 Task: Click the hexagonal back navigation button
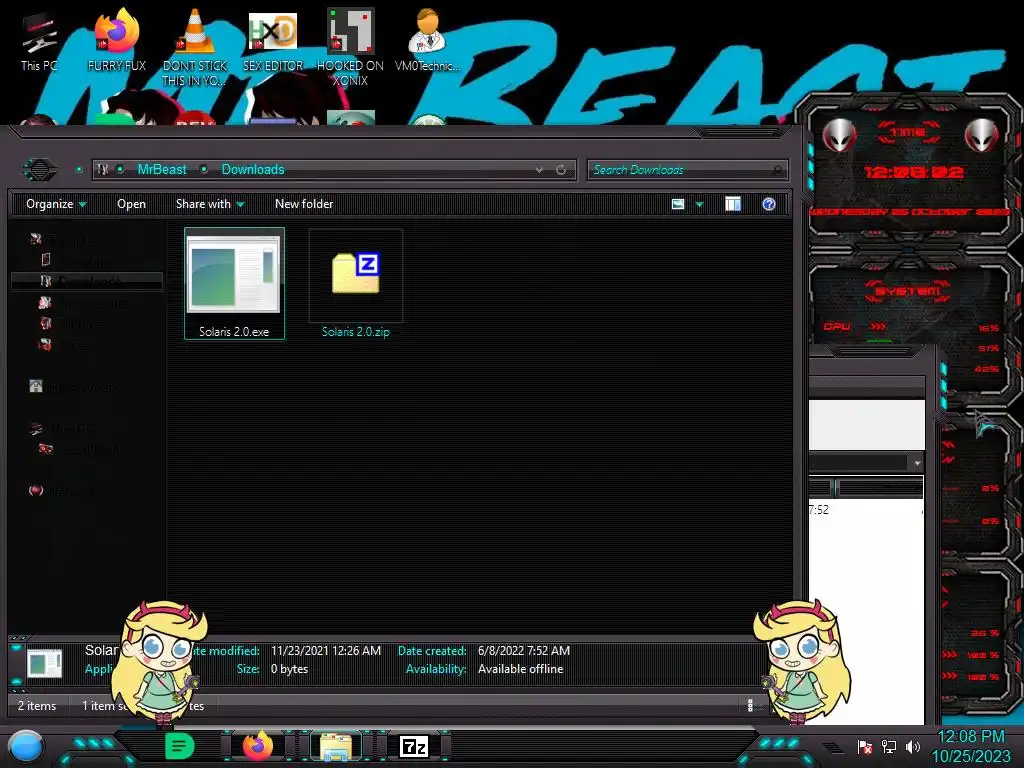click(40, 170)
